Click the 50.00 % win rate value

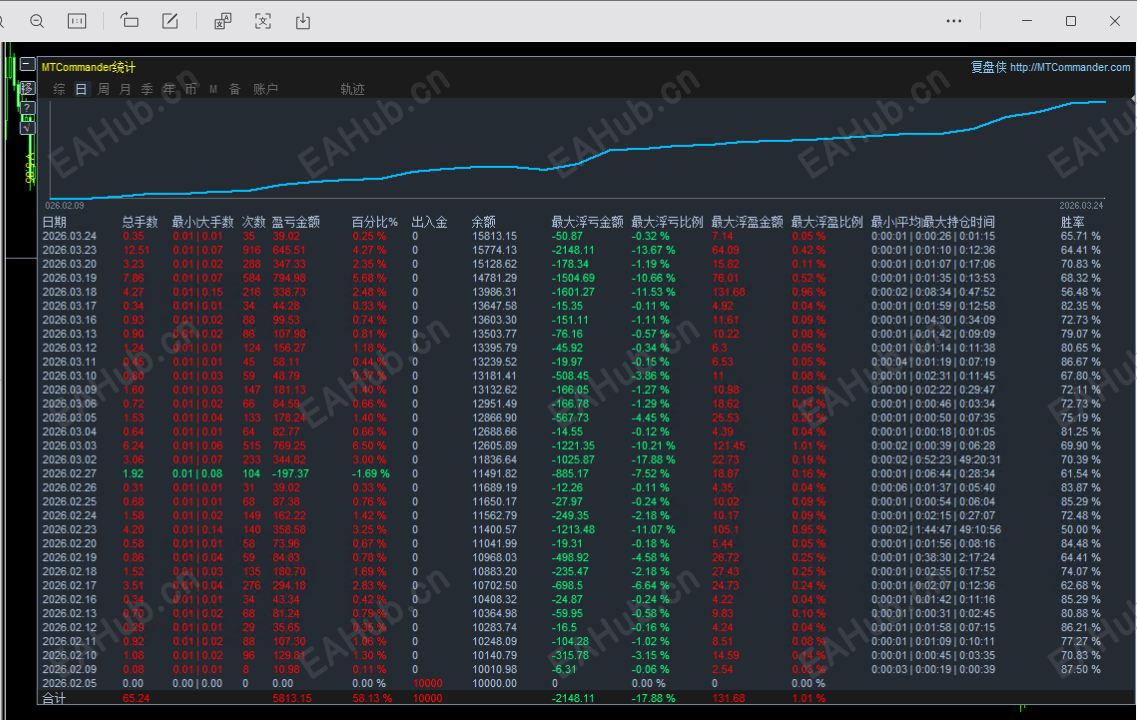1080,530
